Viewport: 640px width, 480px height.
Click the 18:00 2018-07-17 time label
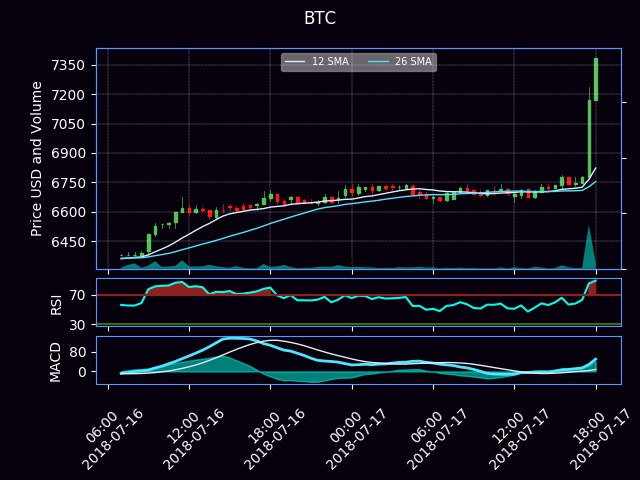[x=599, y=439]
